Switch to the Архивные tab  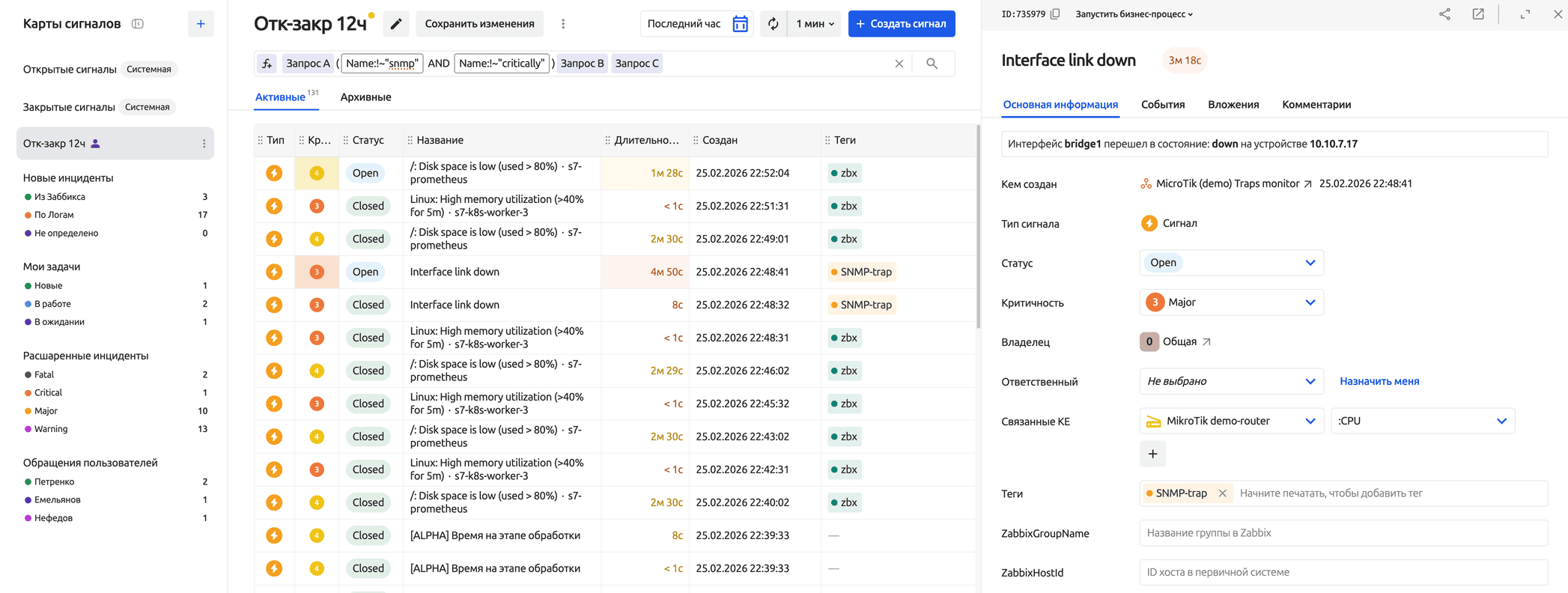[365, 97]
